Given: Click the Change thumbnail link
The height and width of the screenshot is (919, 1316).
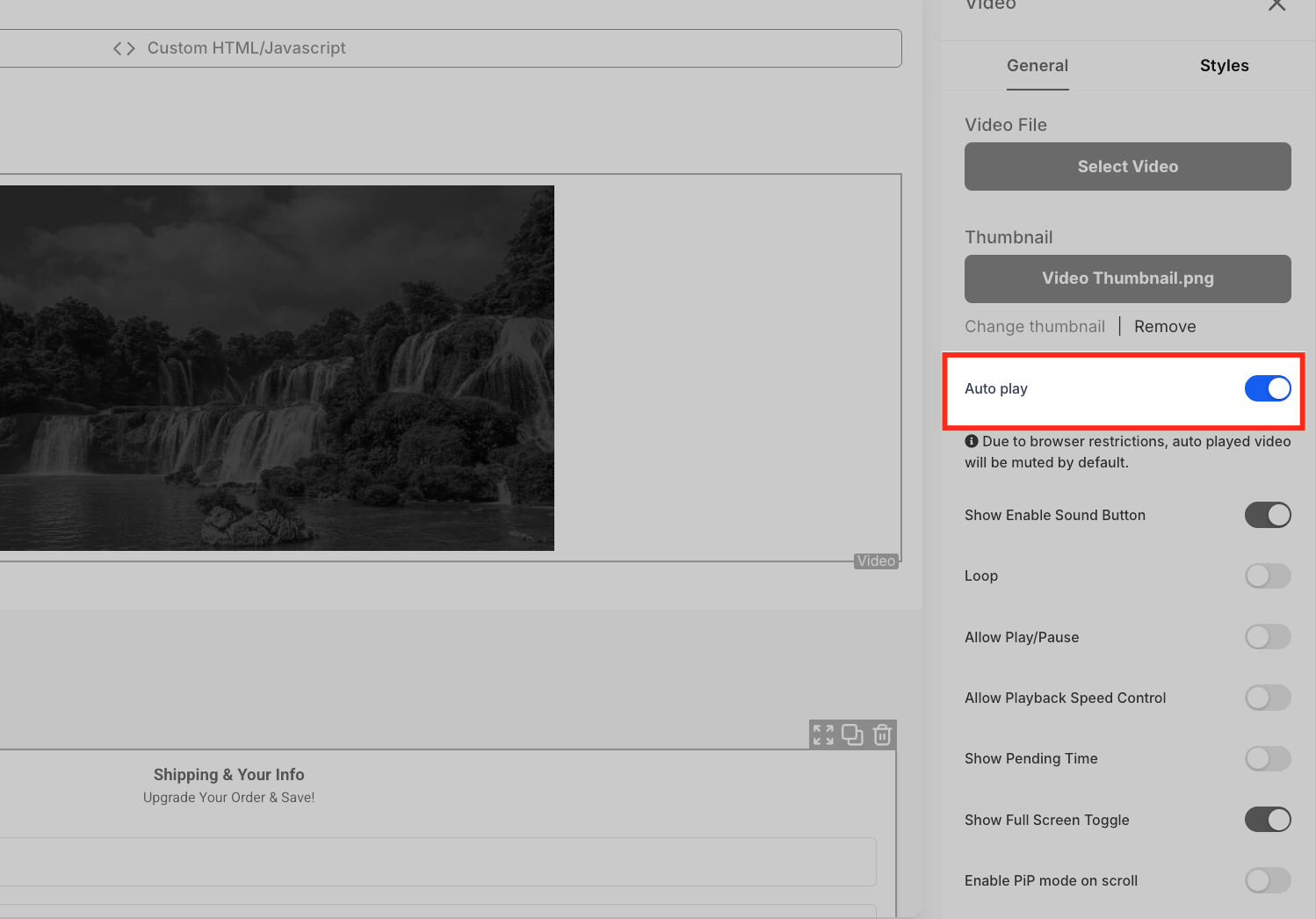Looking at the screenshot, I should [1035, 327].
